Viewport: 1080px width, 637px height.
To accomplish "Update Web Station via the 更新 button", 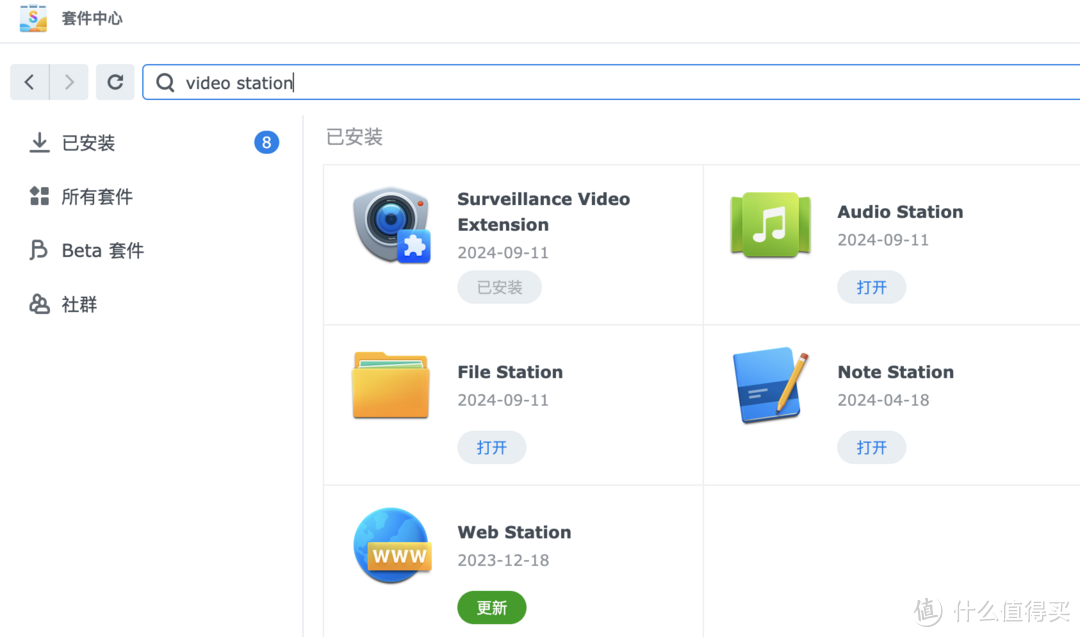I will pos(491,607).
